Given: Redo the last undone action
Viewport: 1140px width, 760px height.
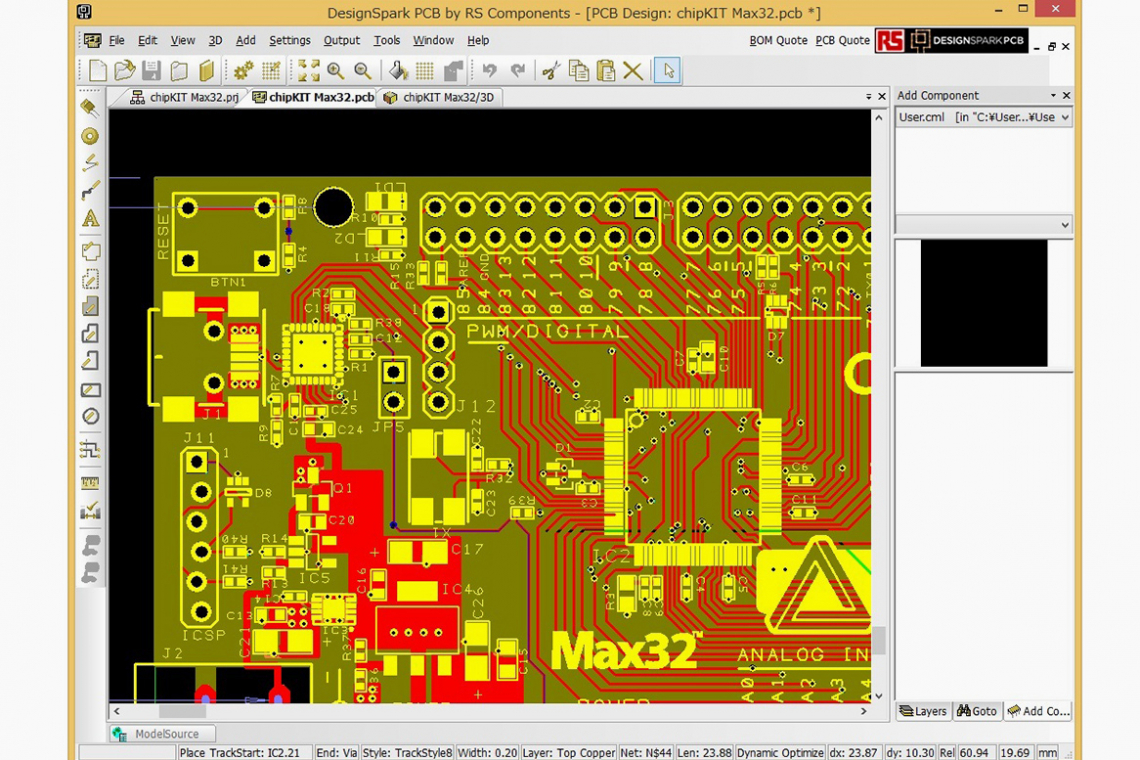Looking at the screenshot, I should tap(518, 71).
